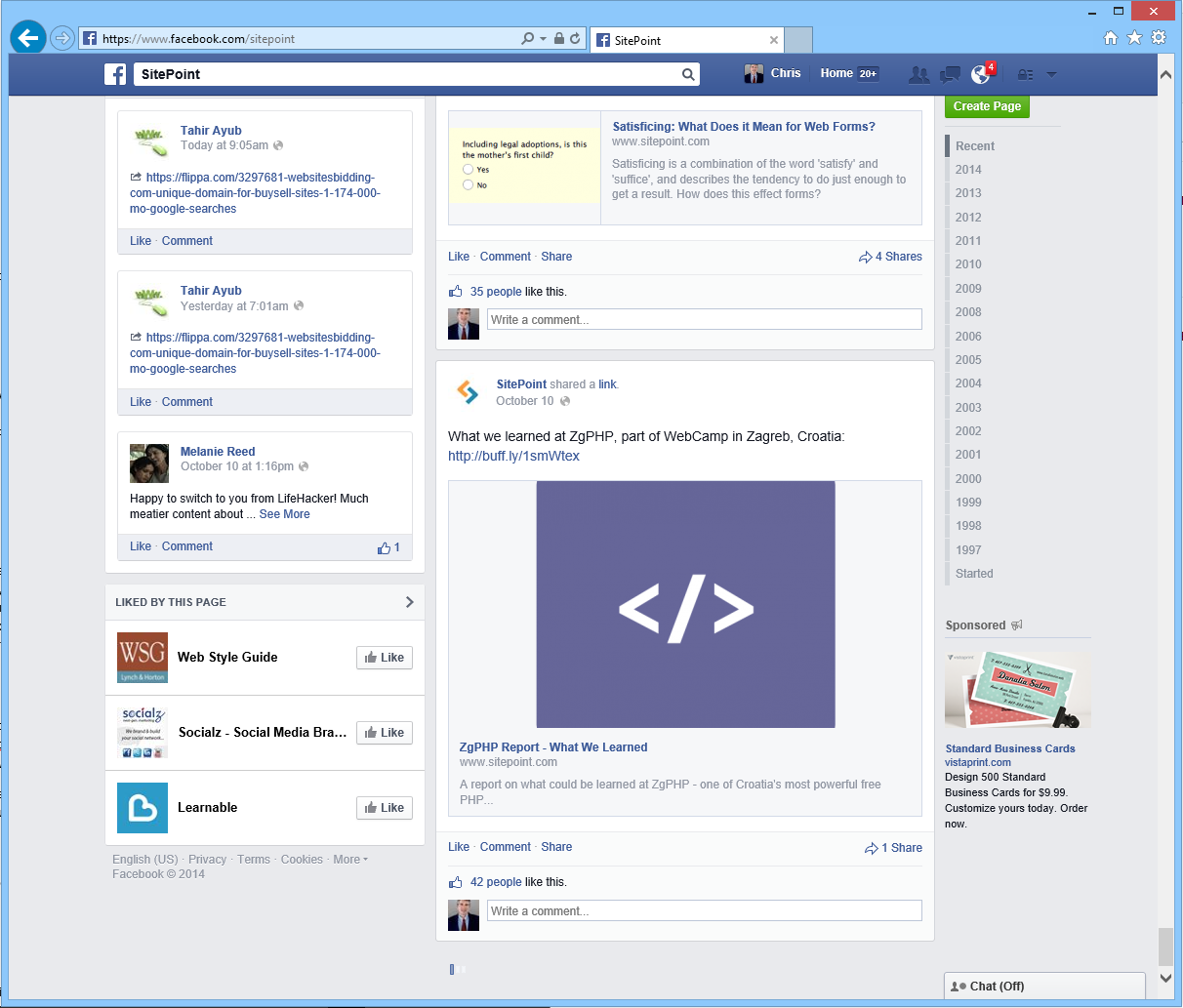Open notifications globe with red badge
Screen dimensions: 1183x1008
tap(981, 74)
